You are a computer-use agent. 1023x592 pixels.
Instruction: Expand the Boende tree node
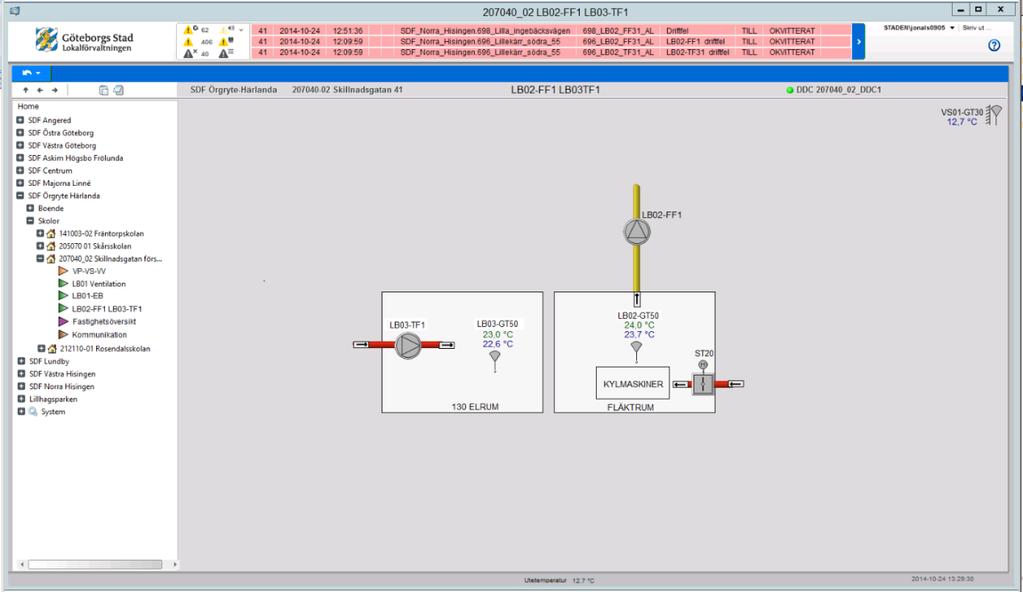click(30, 208)
